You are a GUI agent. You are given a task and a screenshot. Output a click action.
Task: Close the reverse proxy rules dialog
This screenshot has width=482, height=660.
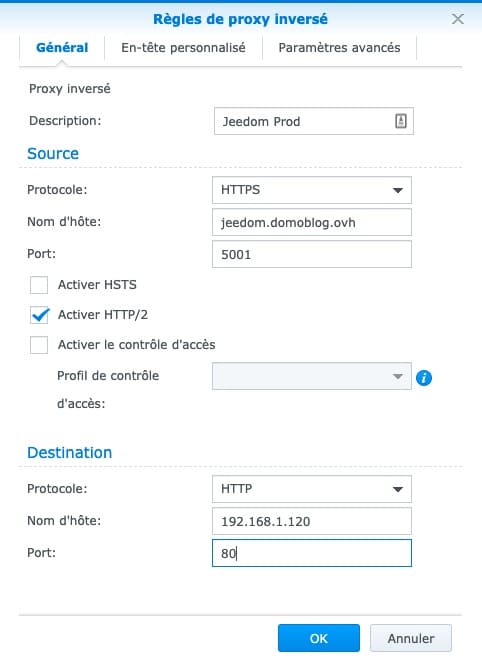(458, 19)
